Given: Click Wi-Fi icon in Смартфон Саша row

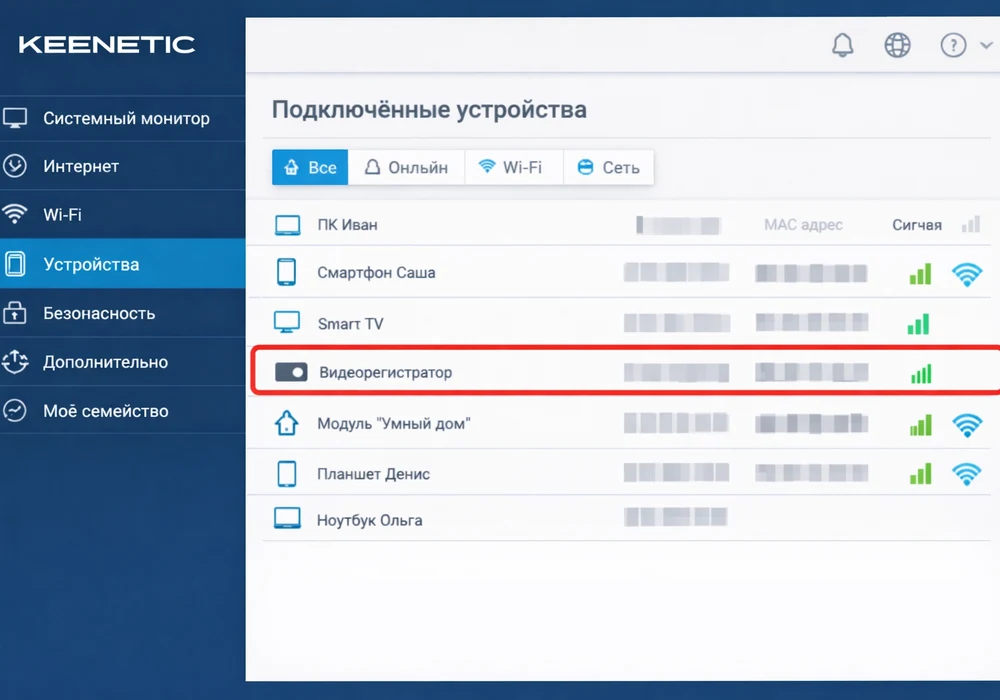Looking at the screenshot, I should pyautogui.click(x=967, y=275).
